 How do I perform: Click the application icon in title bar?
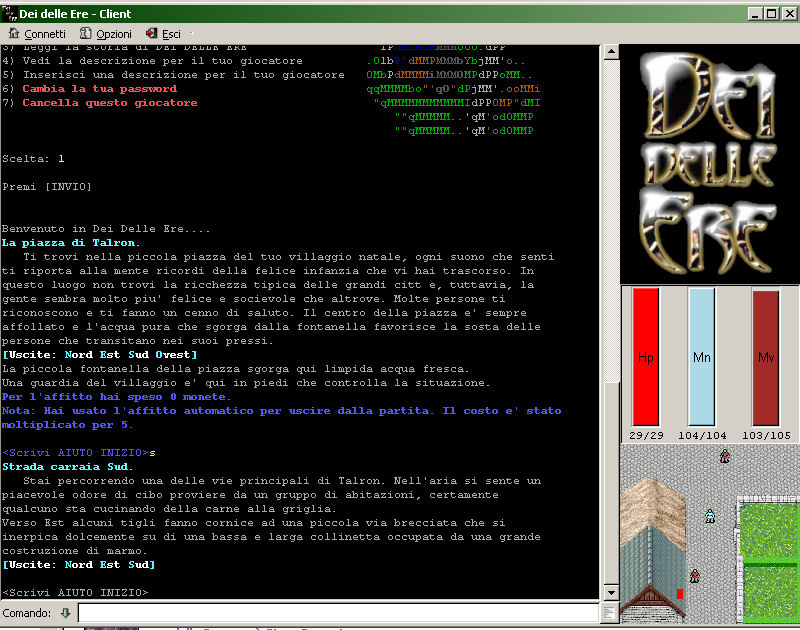(x=9, y=13)
